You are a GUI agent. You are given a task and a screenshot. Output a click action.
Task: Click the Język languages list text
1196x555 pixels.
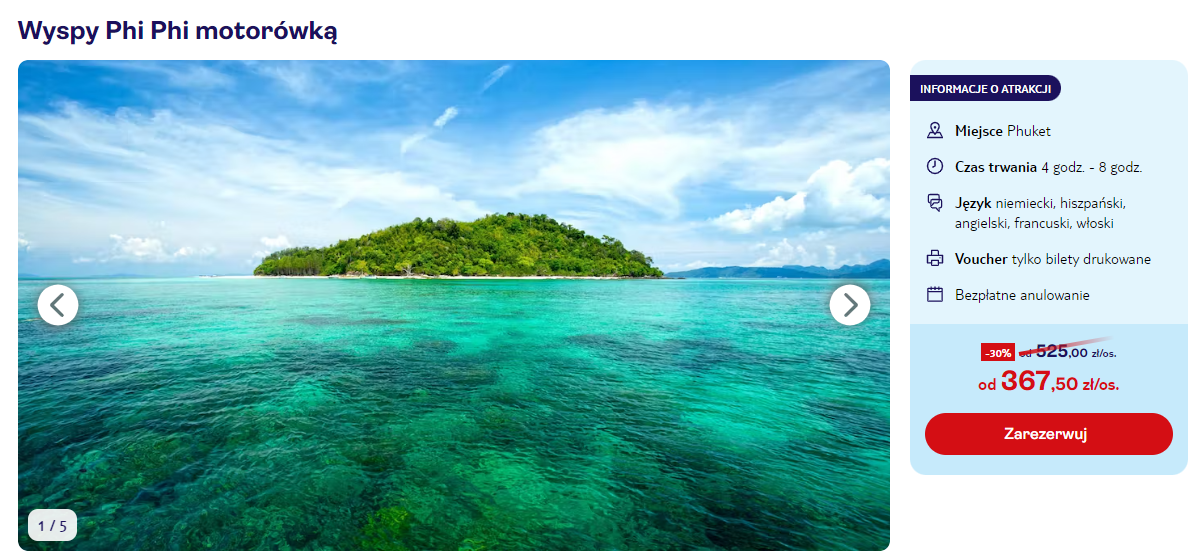coord(1040,213)
